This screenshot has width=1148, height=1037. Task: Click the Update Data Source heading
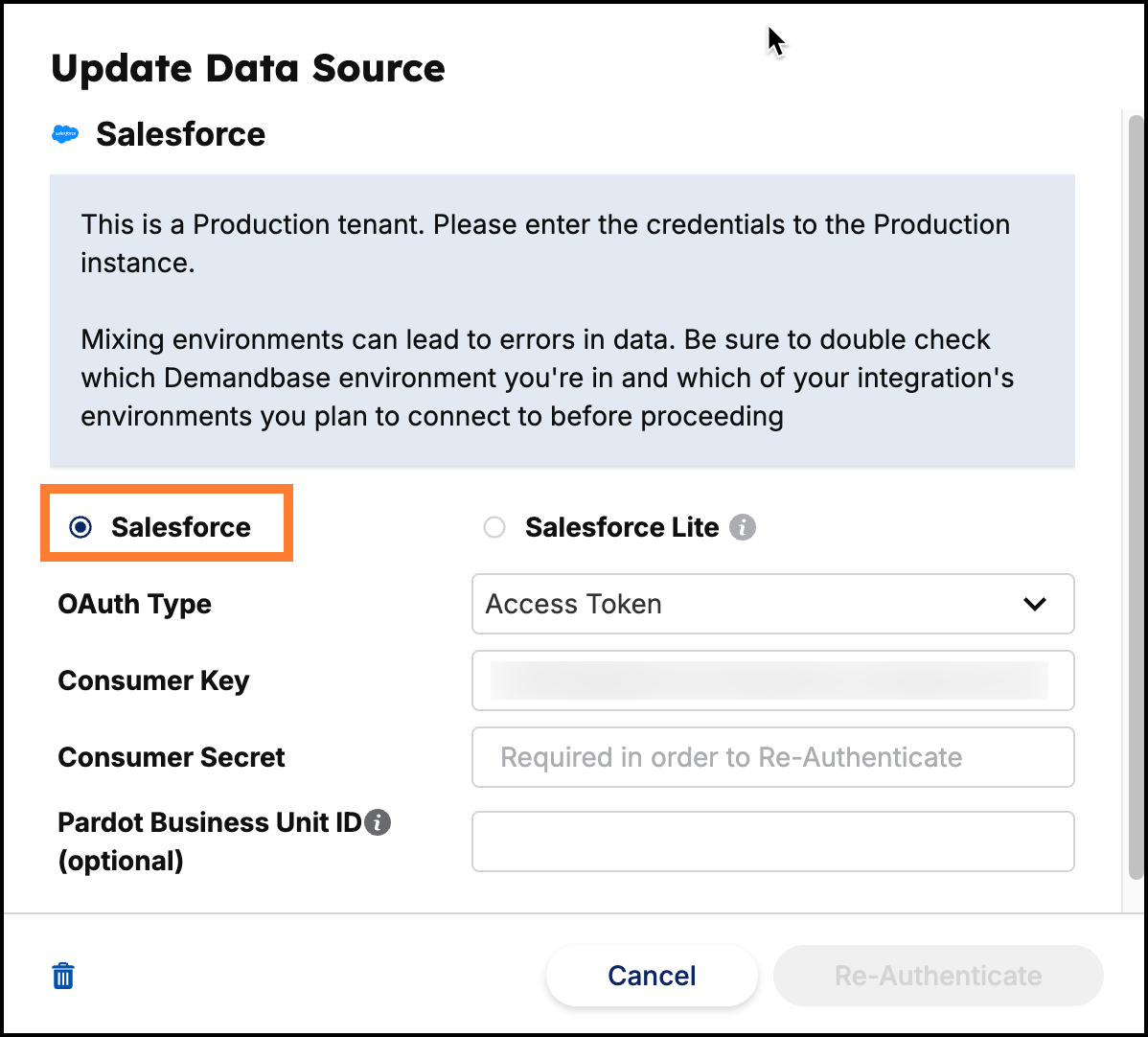click(248, 68)
